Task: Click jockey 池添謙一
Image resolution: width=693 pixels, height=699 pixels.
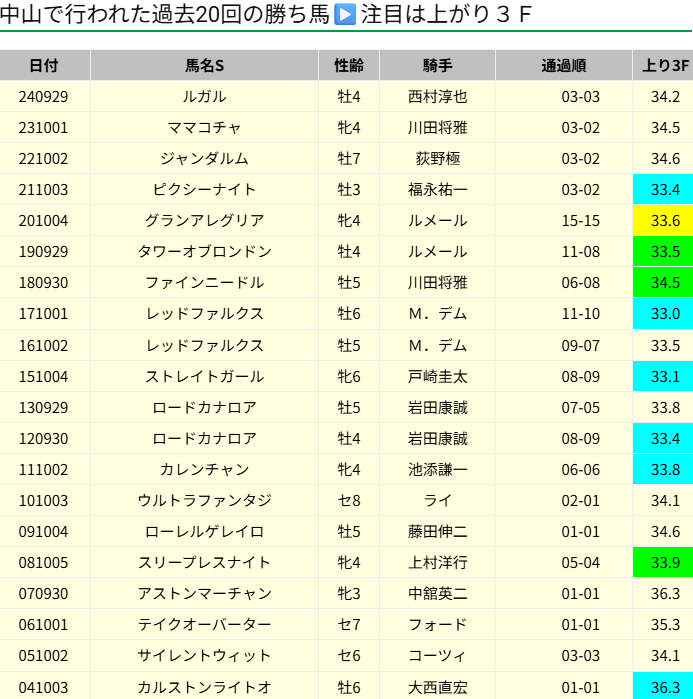Action: coord(437,469)
